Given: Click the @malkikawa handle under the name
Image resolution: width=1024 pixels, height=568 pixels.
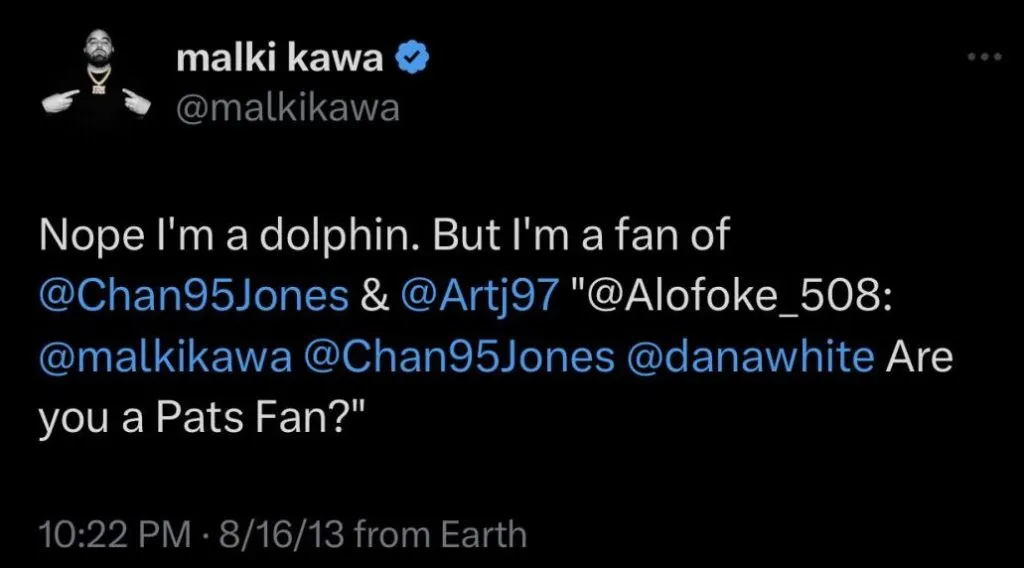Looking at the screenshot, I should coord(287,107).
